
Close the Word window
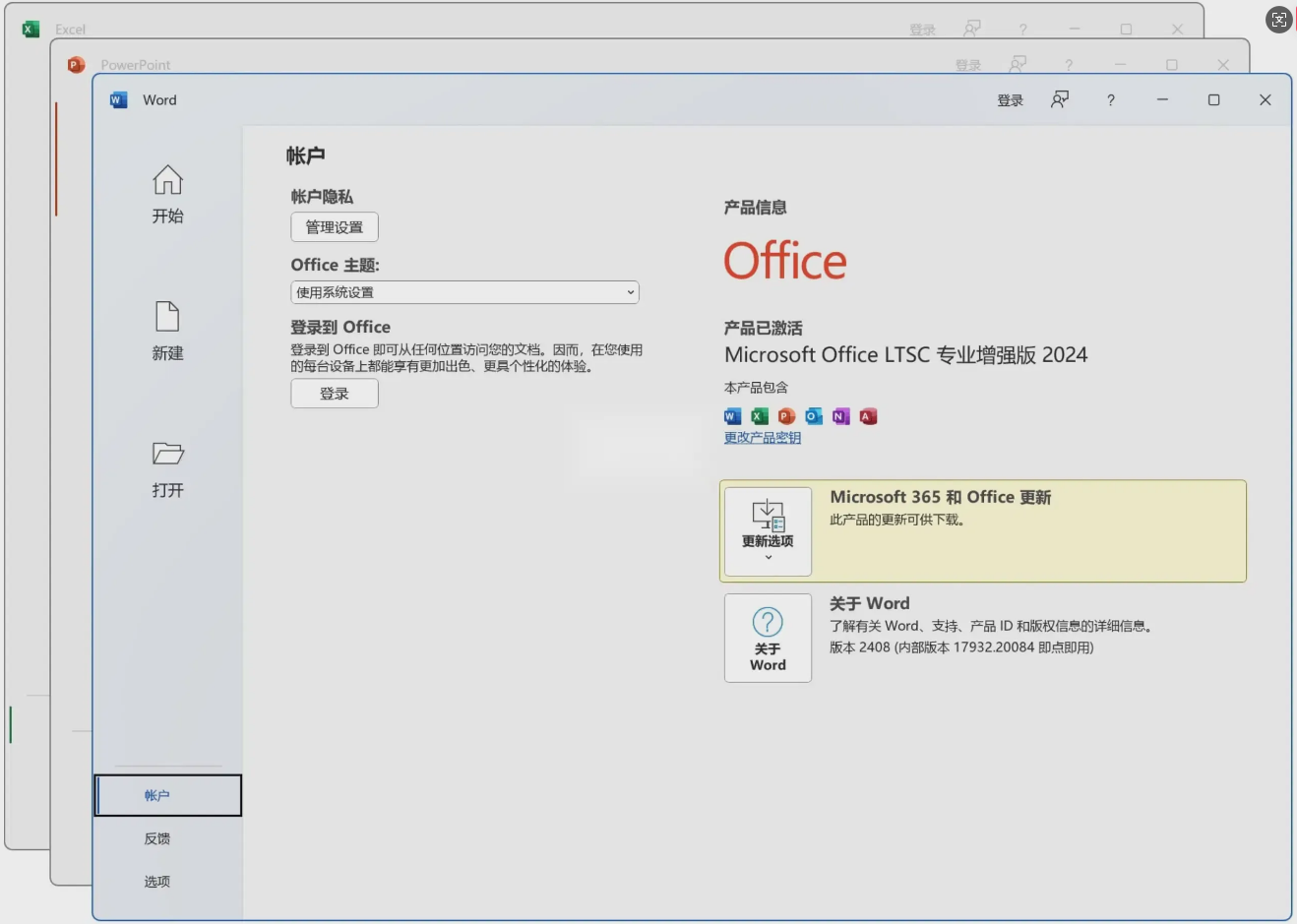1266,99
